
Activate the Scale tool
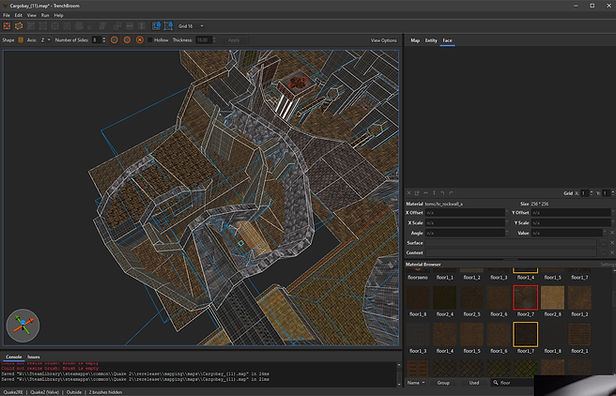coord(91,26)
